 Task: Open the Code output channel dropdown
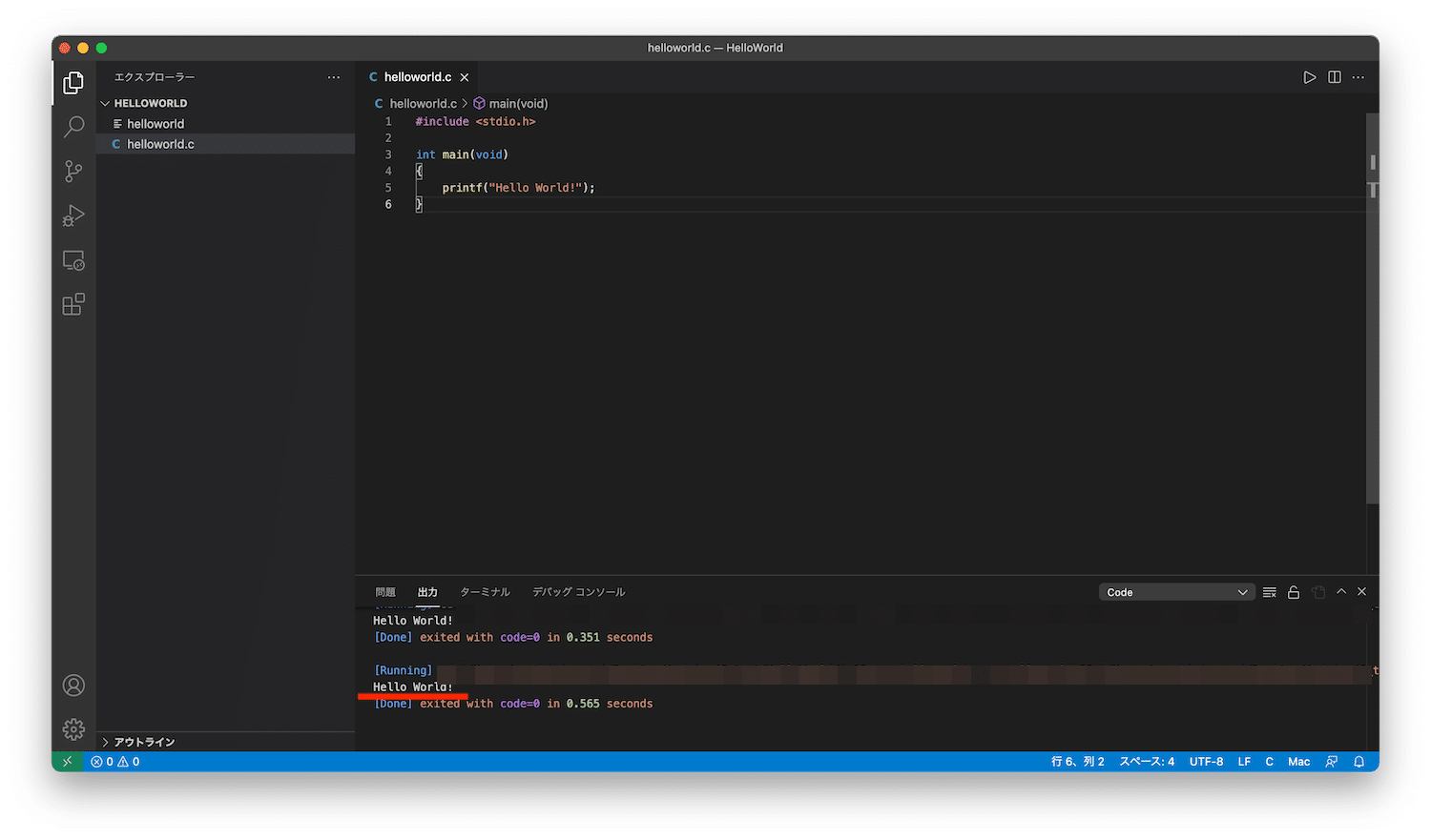pos(1175,592)
